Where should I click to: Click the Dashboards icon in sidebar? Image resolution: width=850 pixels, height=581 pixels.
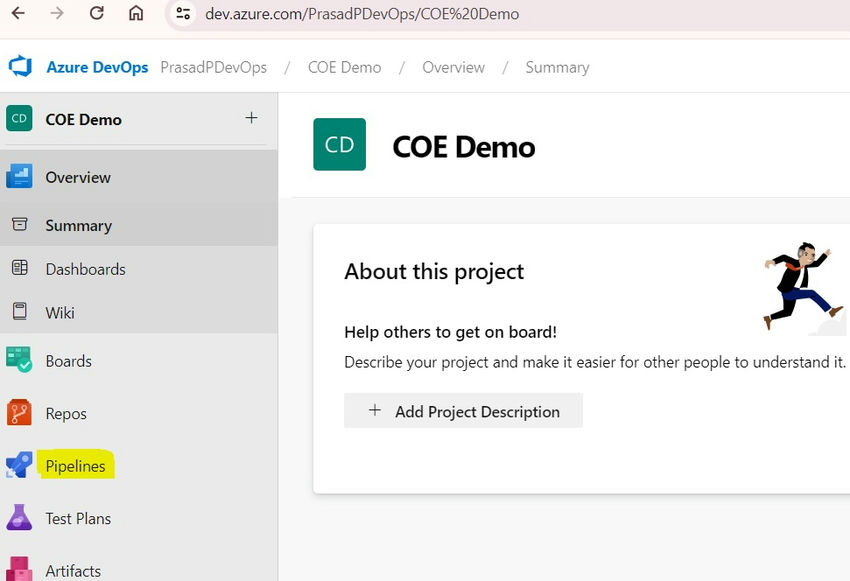tap(20, 269)
